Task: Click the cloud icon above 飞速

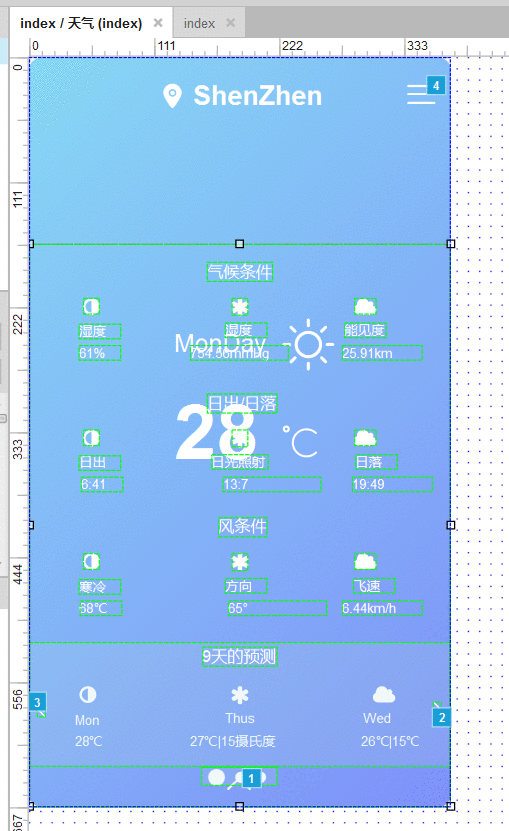Action: (365, 561)
